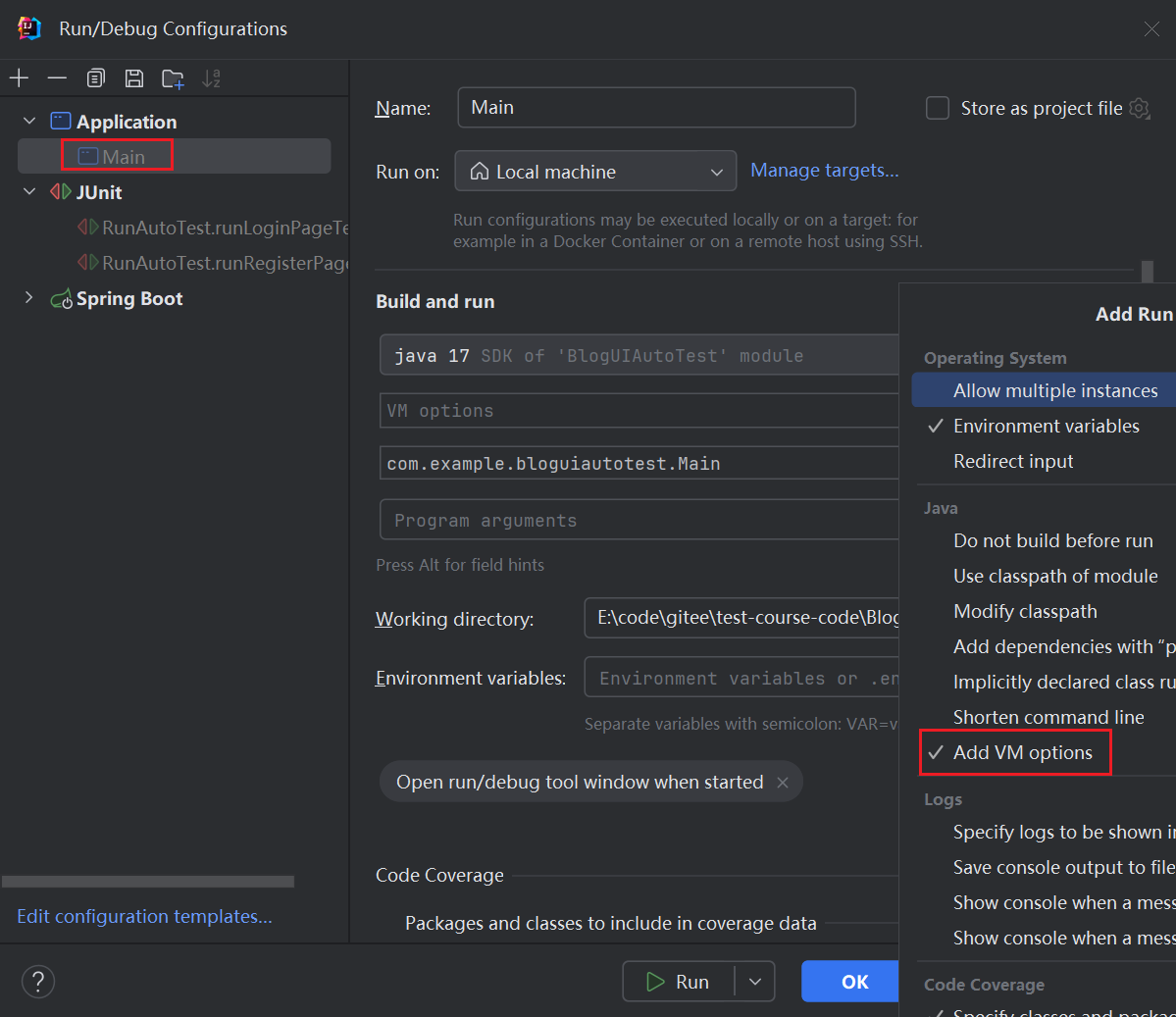Click the VM options field
Image resolution: width=1176 pixels, height=1017 pixels.
(x=639, y=410)
